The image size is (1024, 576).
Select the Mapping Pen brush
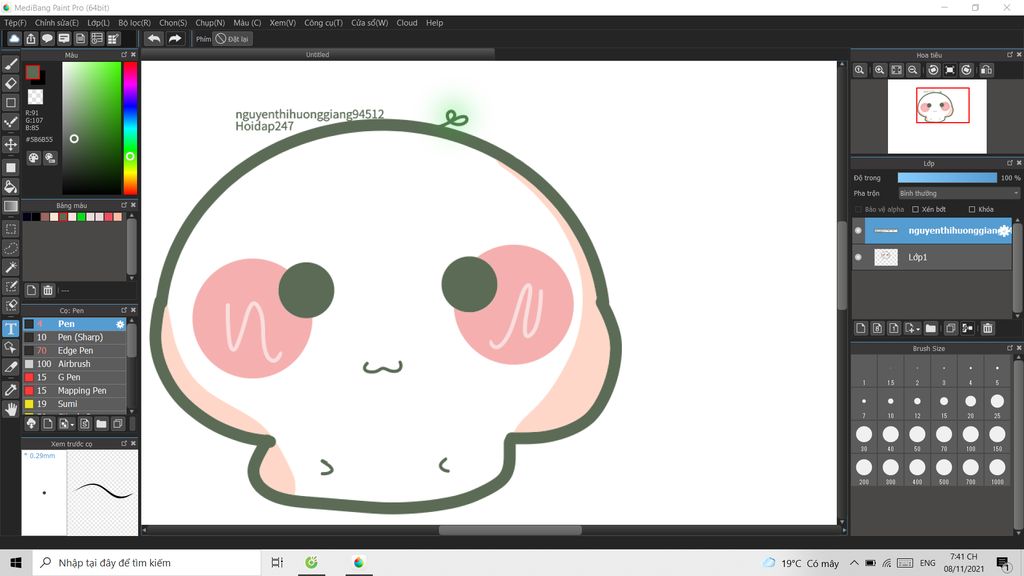(74, 391)
